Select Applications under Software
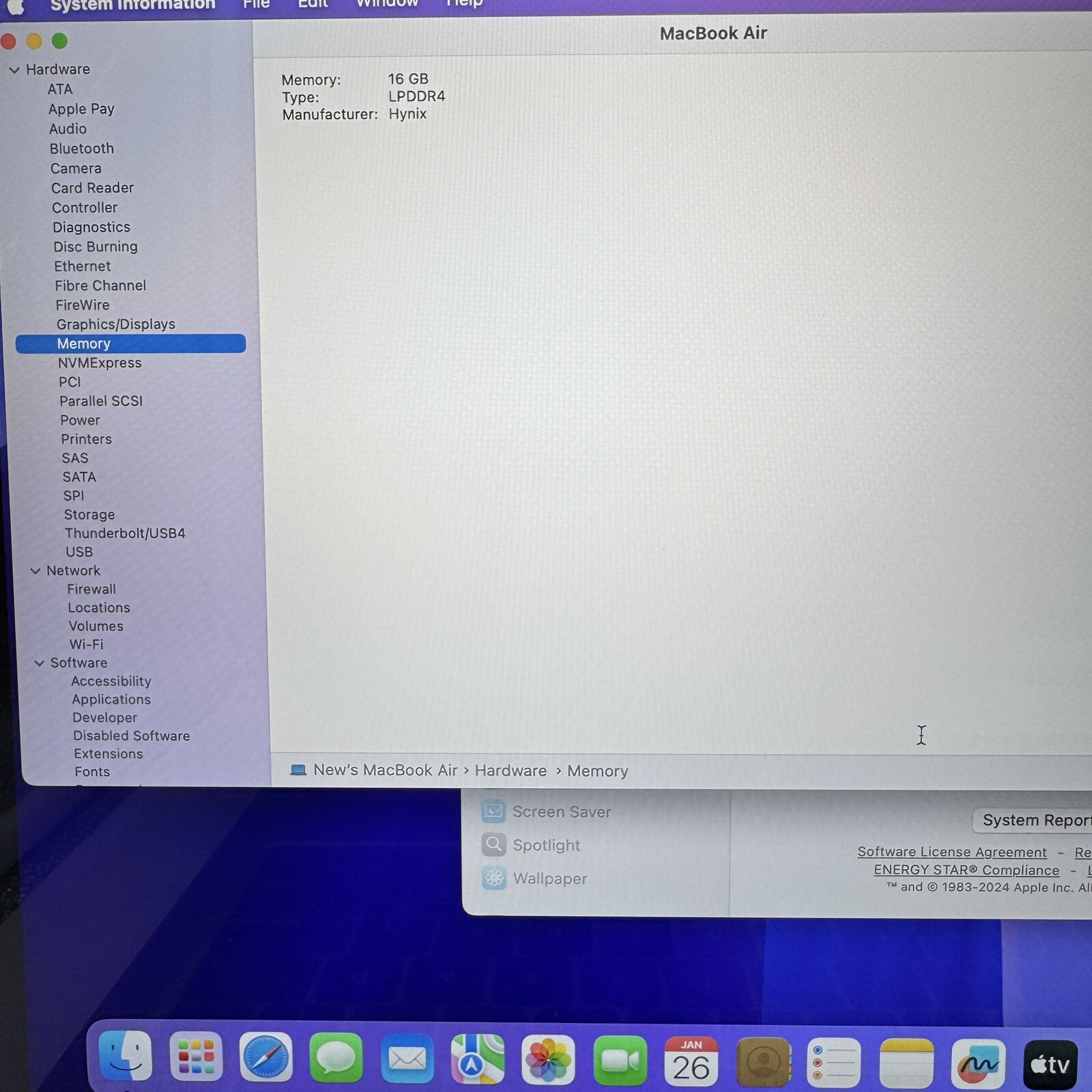This screenshot has height=1092, width=1092. 111,700
